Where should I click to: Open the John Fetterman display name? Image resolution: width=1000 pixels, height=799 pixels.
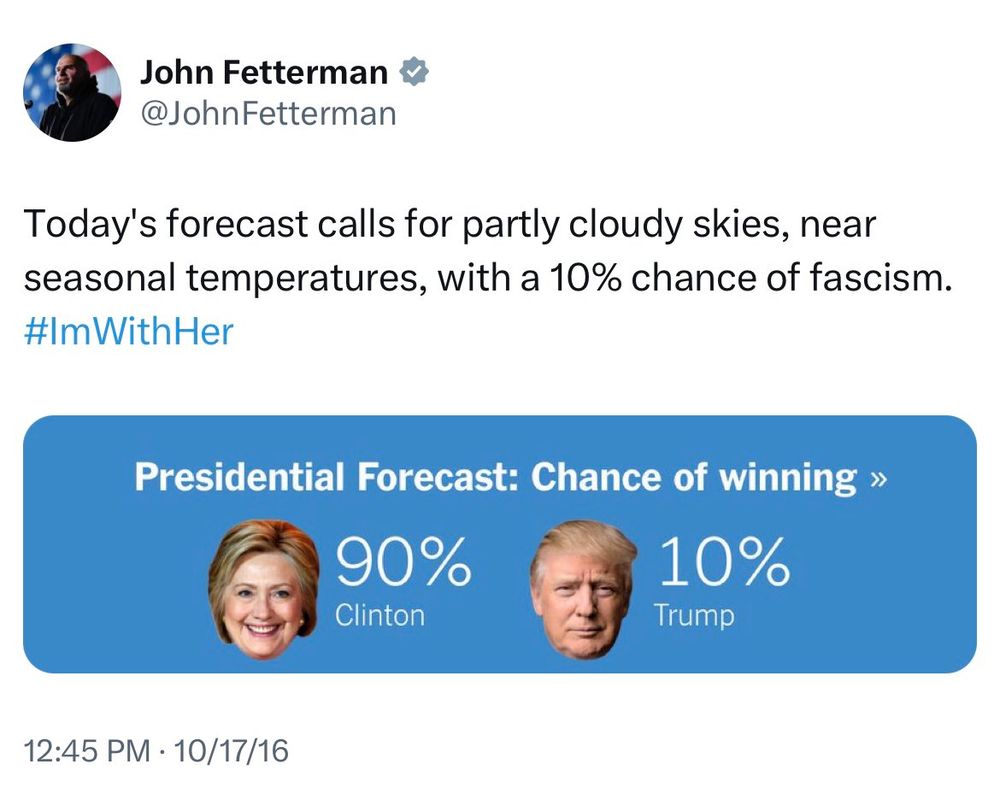264,72
